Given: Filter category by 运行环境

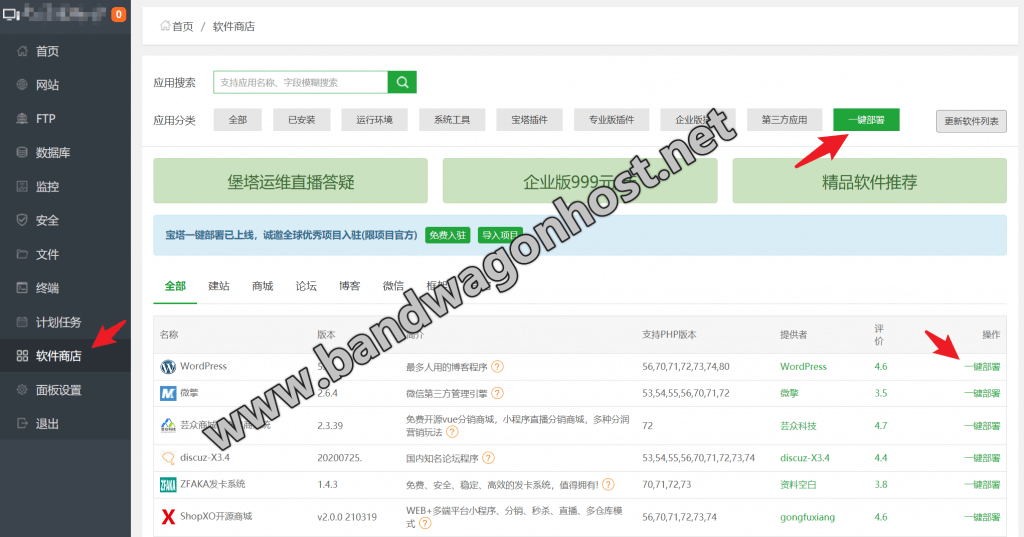Looking at the screenshot, I should tap(374, 120).
